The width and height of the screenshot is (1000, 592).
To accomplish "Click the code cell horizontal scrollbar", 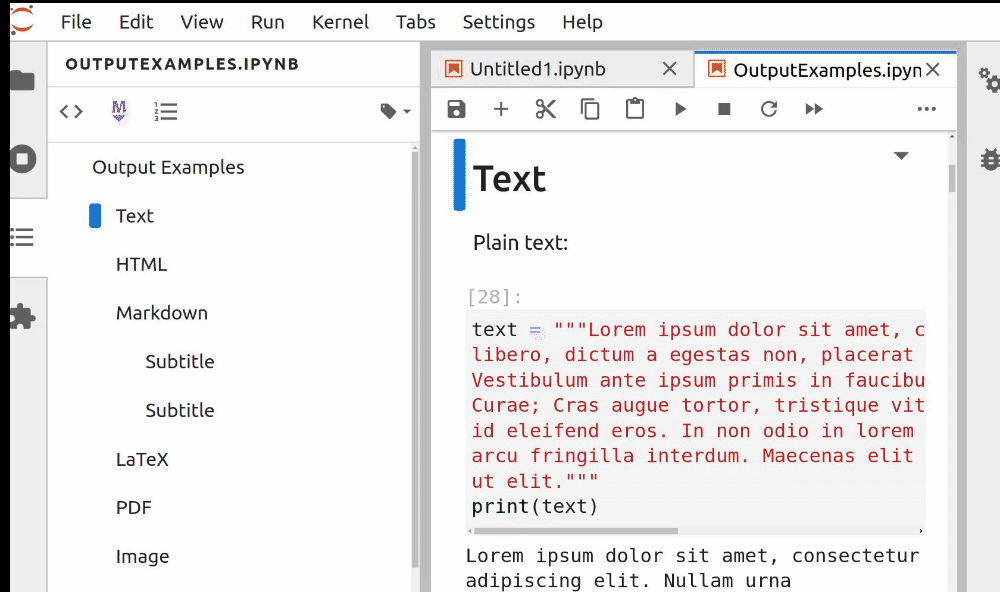I will click(576, 531).
